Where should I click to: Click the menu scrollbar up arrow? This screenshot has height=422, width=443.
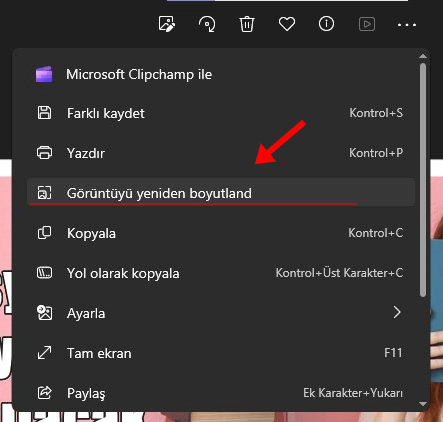pyautogui.click(x=423, y=56)
